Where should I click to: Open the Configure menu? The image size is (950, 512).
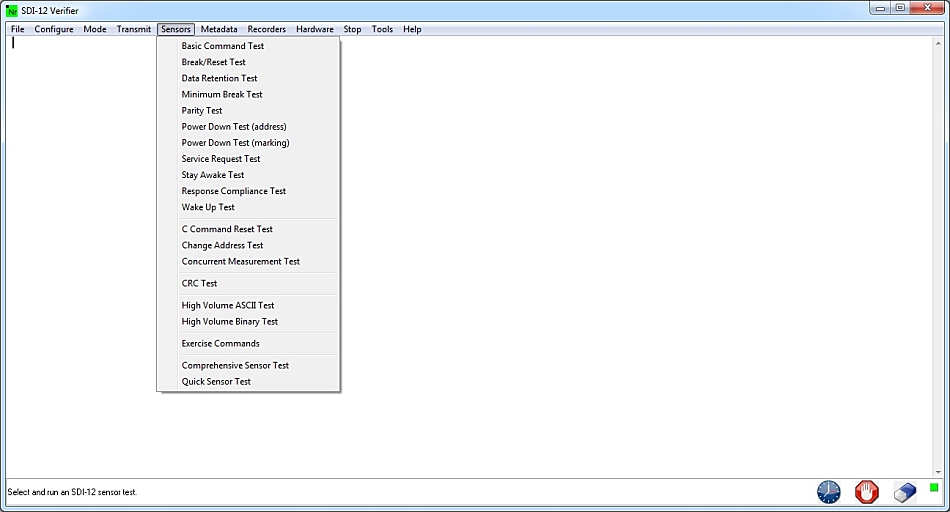[54, 29]
